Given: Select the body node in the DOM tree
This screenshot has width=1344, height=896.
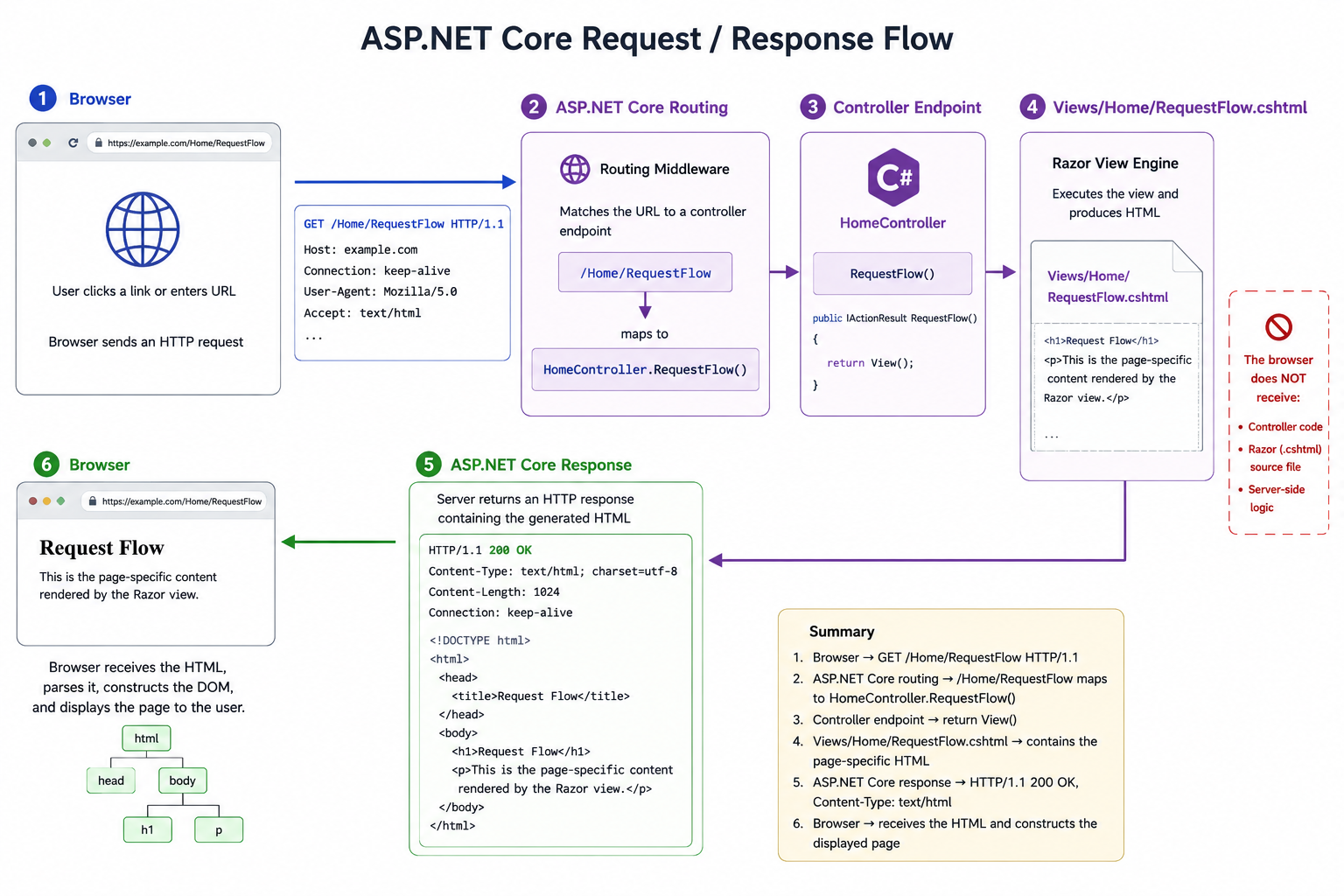Looking at the screenshot, I should click(182, 780).
